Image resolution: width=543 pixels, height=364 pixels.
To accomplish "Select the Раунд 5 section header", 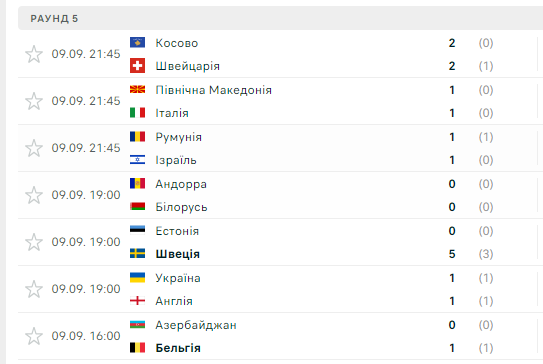I will tap(281, 18).
